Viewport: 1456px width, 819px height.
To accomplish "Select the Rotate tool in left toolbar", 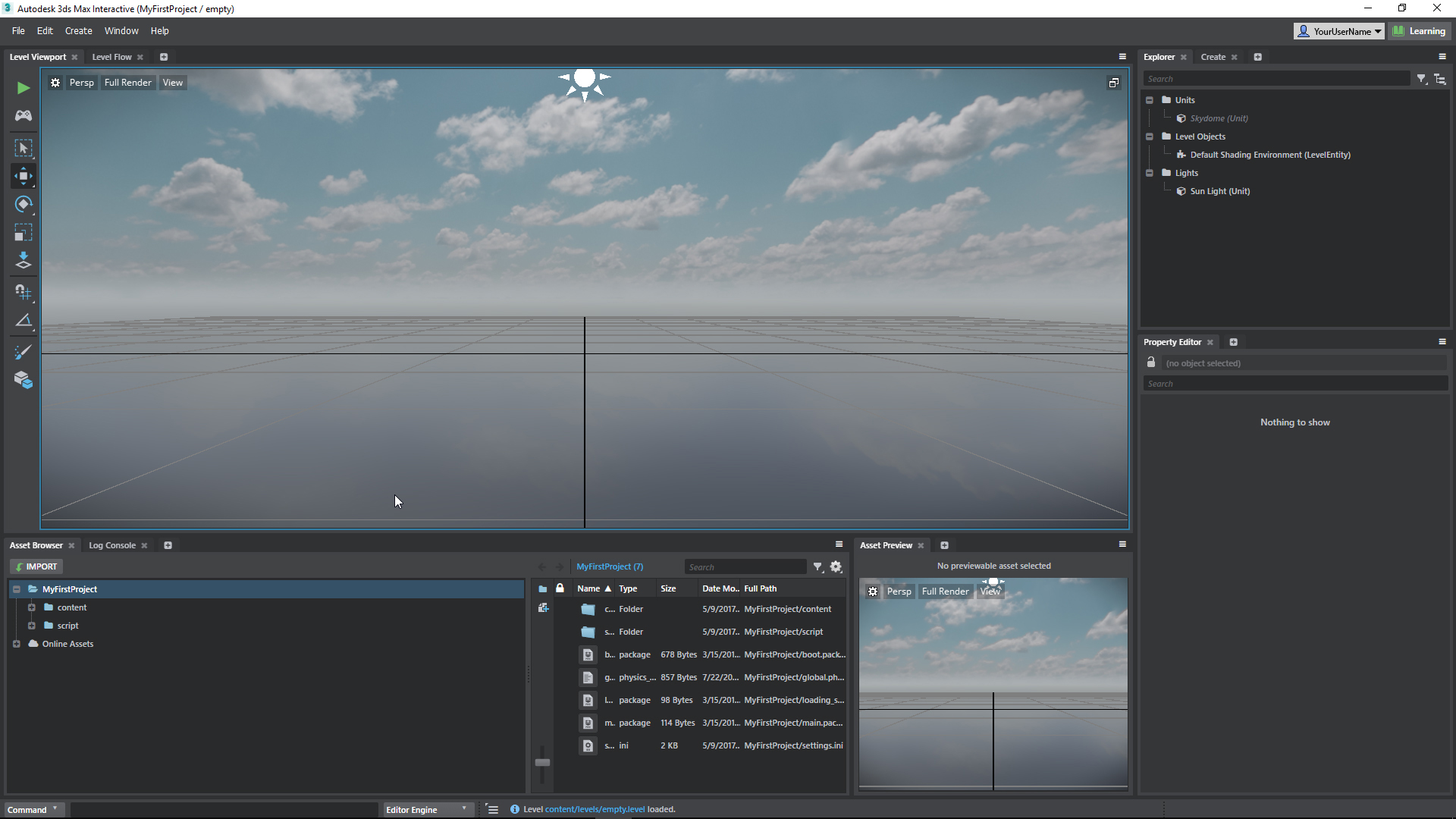I will click(x=24, y=204).
